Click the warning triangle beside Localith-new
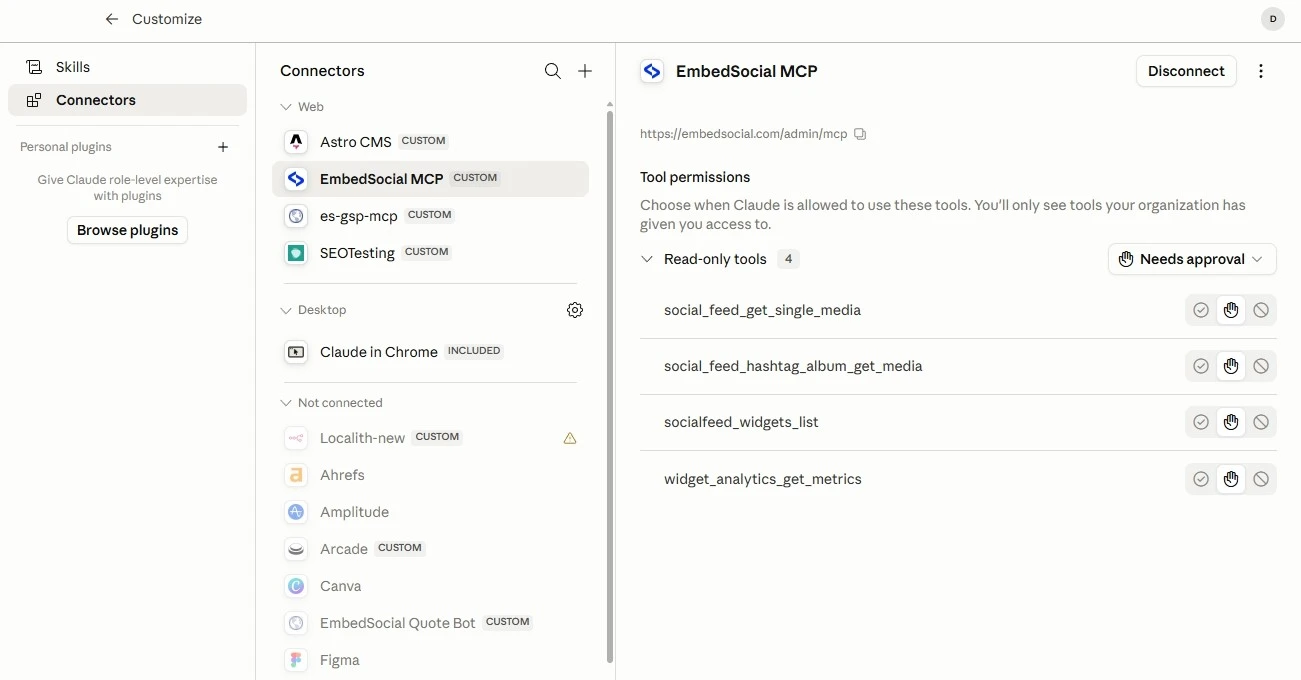 pyautogui.click(x=570, y=438)
